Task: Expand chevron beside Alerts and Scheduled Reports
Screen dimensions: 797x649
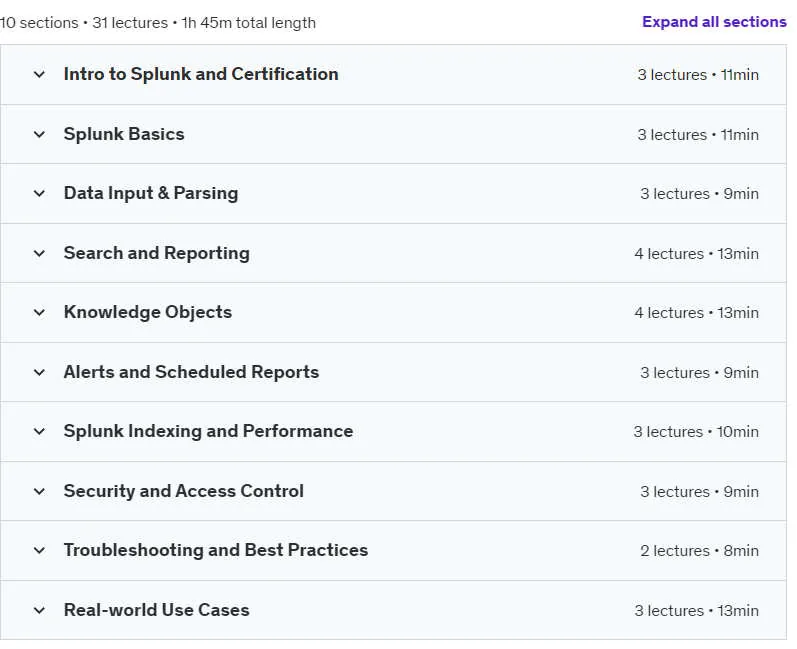Action: [39, 373]
